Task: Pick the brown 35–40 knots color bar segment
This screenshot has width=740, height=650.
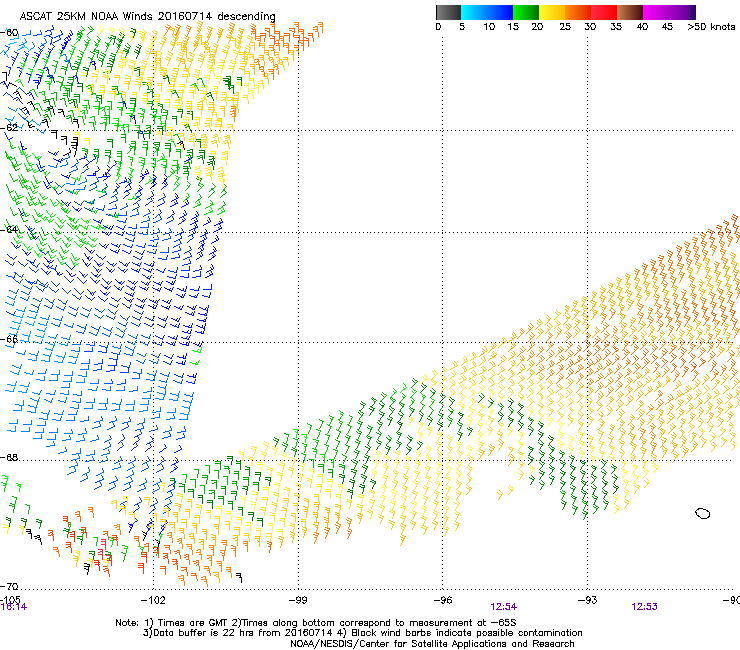Action: click(x=630, y=12)
